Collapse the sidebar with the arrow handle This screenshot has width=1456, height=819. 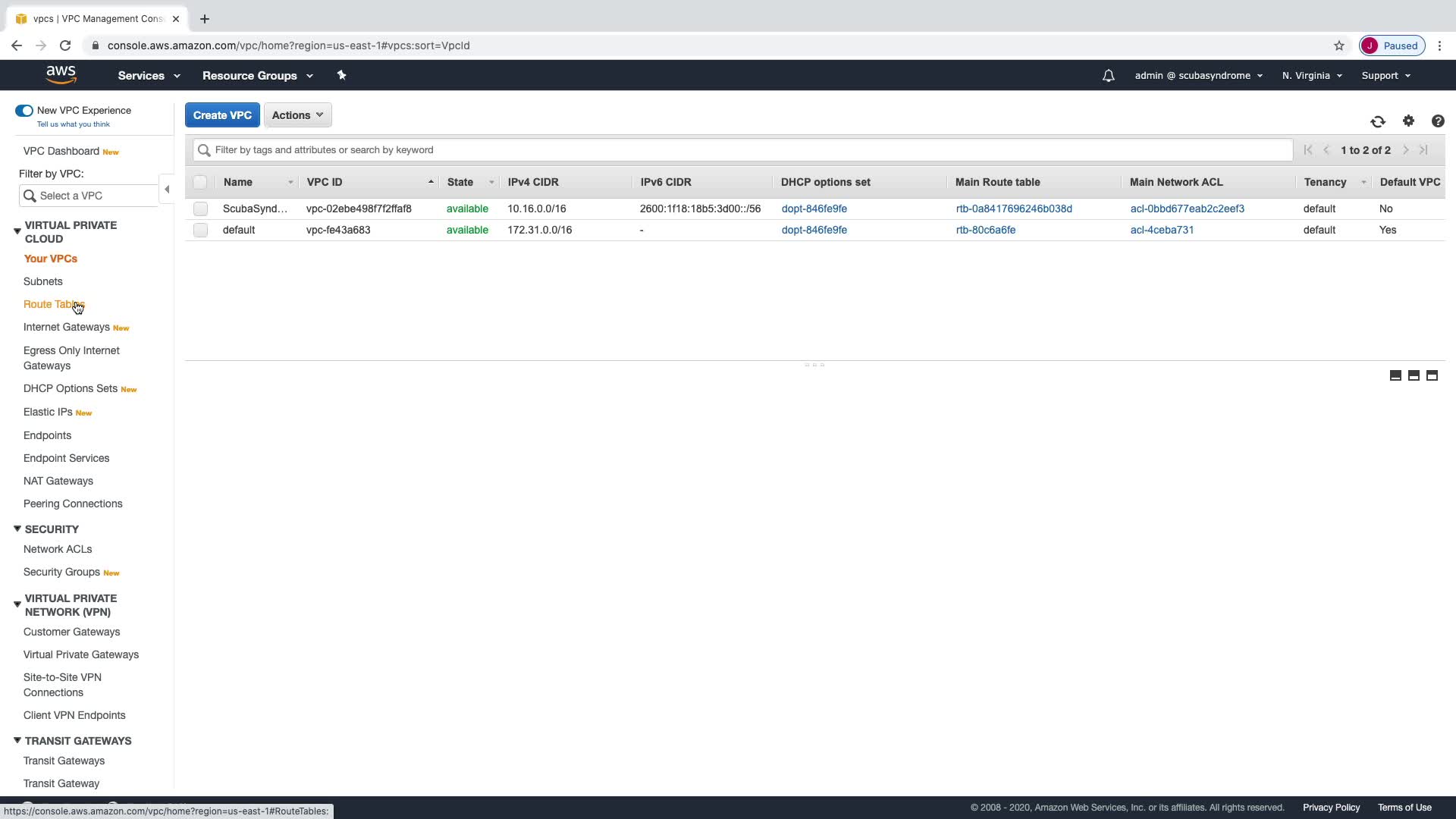pos(167,190)
